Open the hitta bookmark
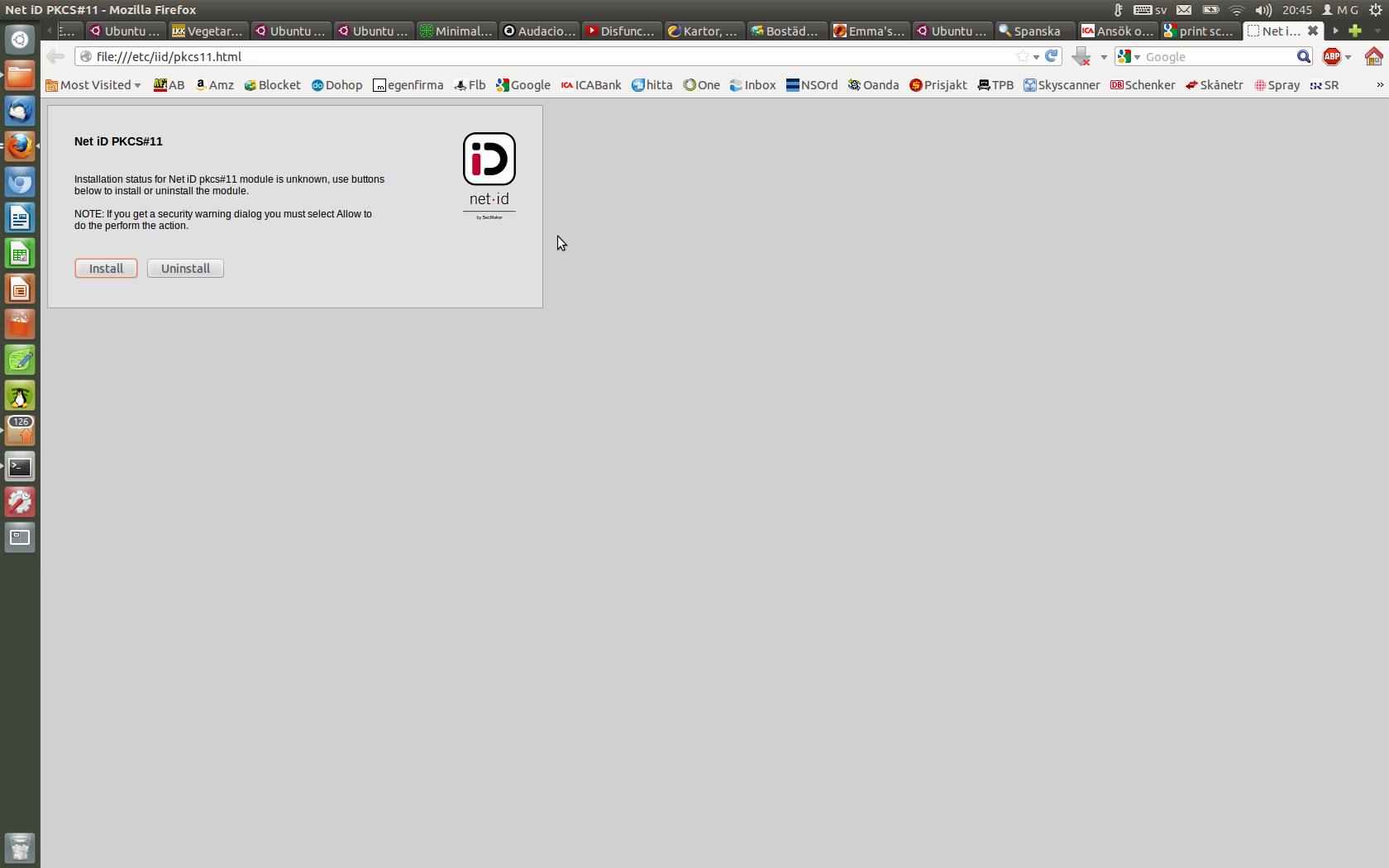 click(x=652, y=85)
